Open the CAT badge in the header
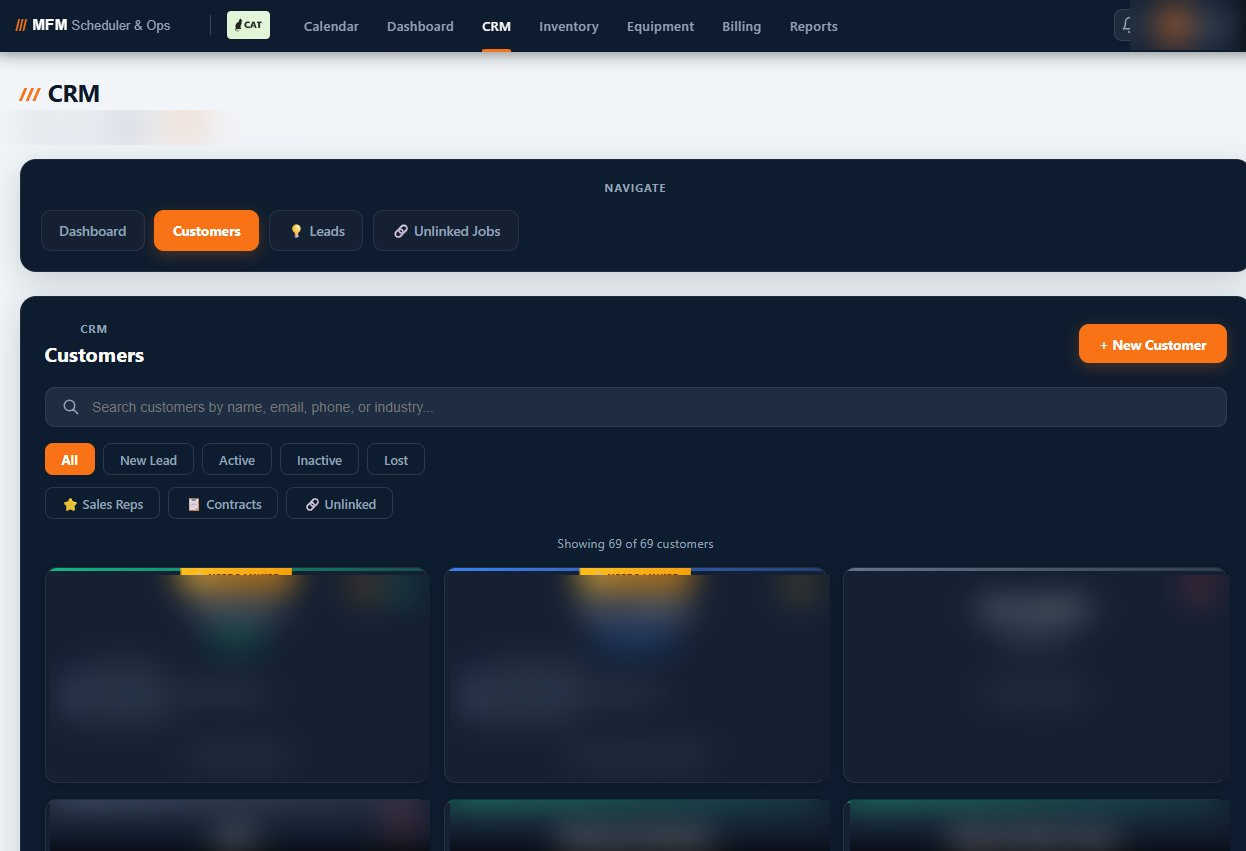Screen dimensions: 1246x851 [248, 25]
